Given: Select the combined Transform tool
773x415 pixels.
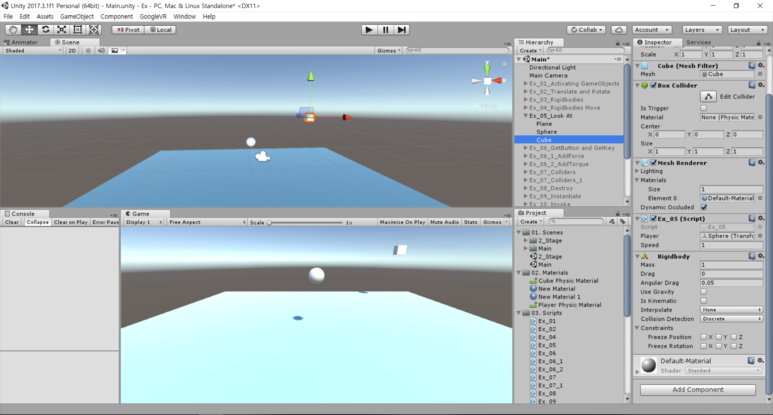Looking at the screenshot, I should click(94, 30).
